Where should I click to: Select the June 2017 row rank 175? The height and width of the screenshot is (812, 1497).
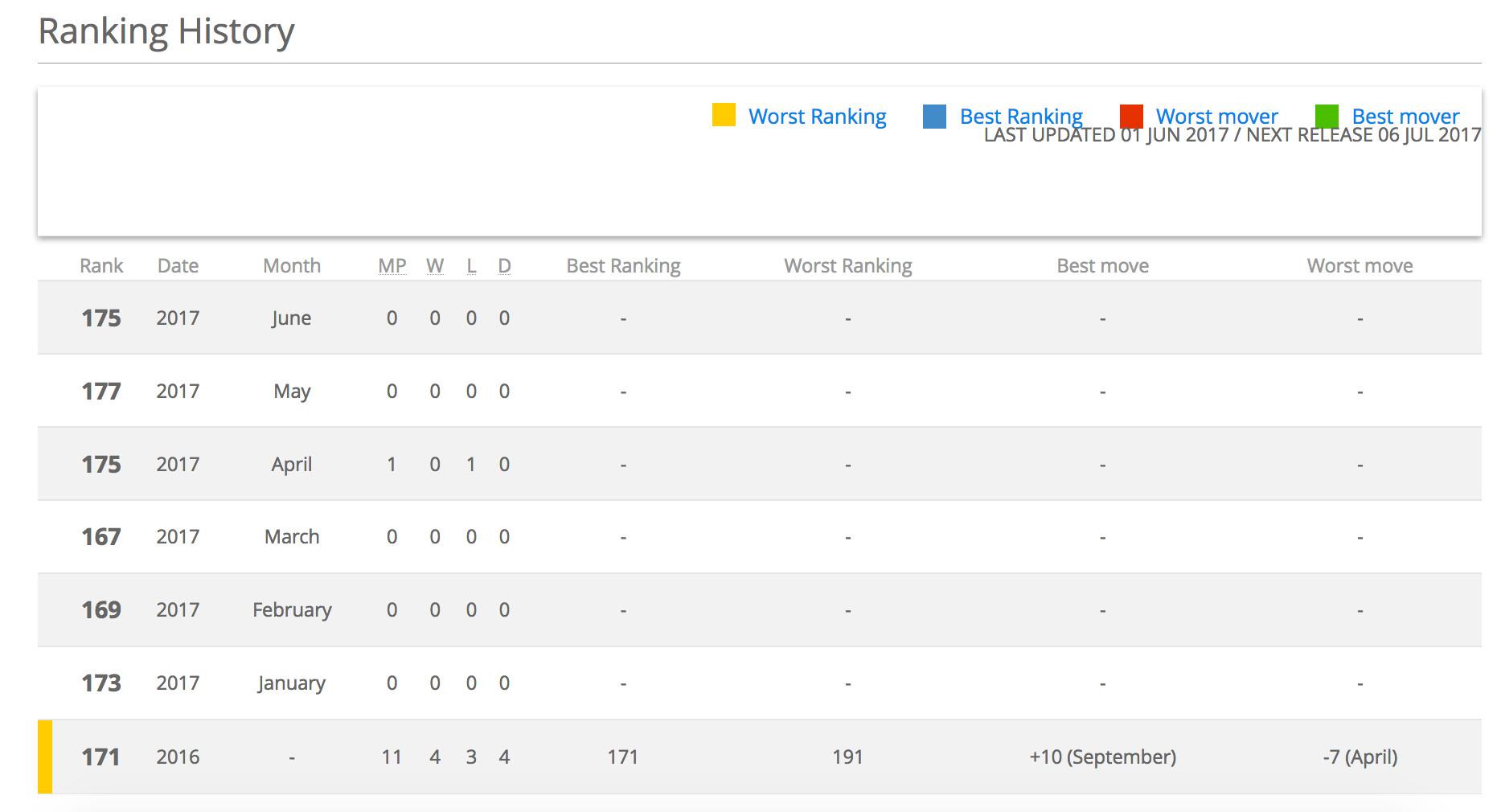pos(101,318)
